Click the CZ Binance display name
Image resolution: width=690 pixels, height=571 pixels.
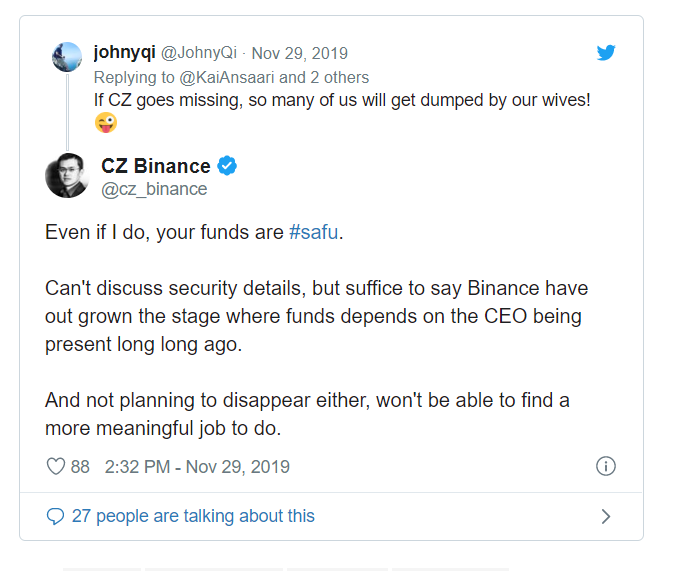[x=156, y=166]
